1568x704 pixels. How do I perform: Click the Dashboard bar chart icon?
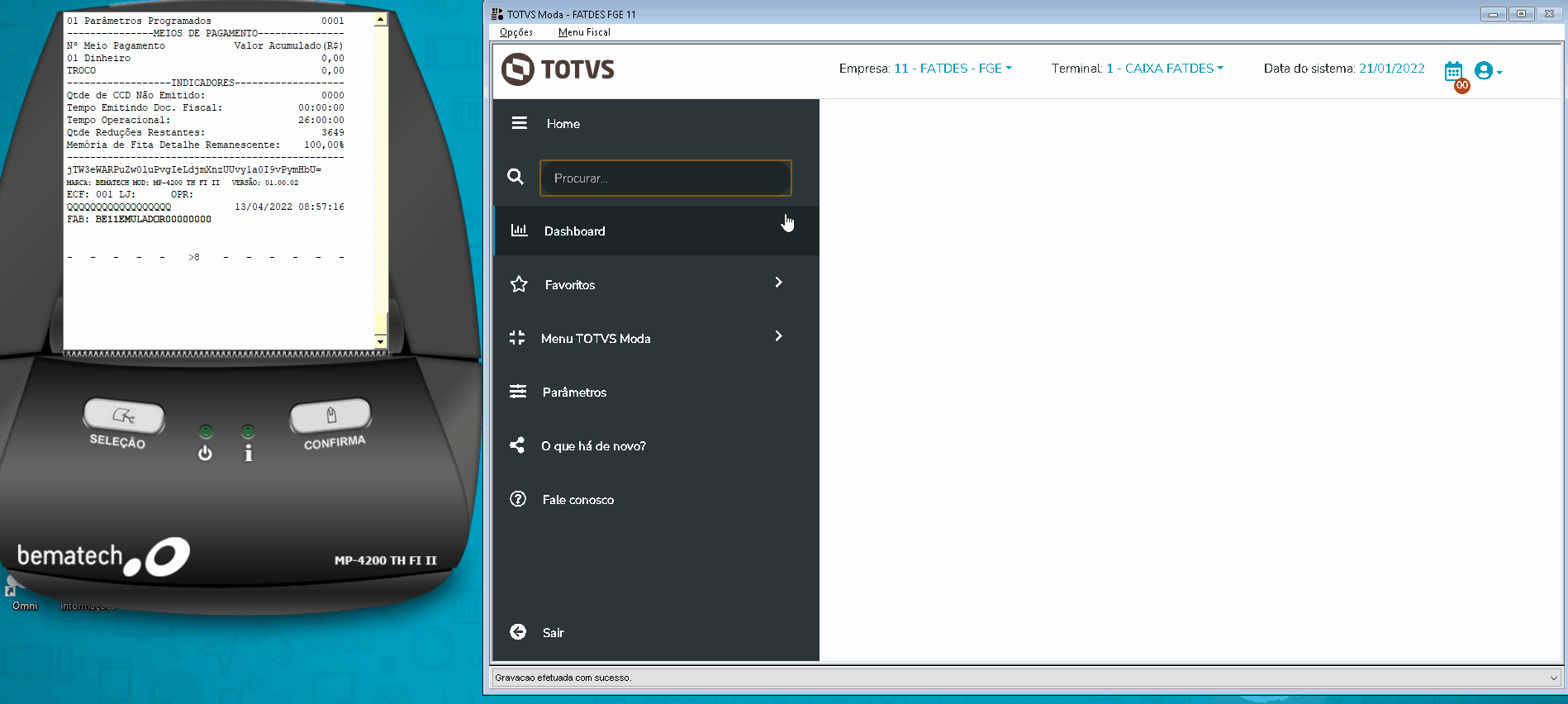point(519,231)
